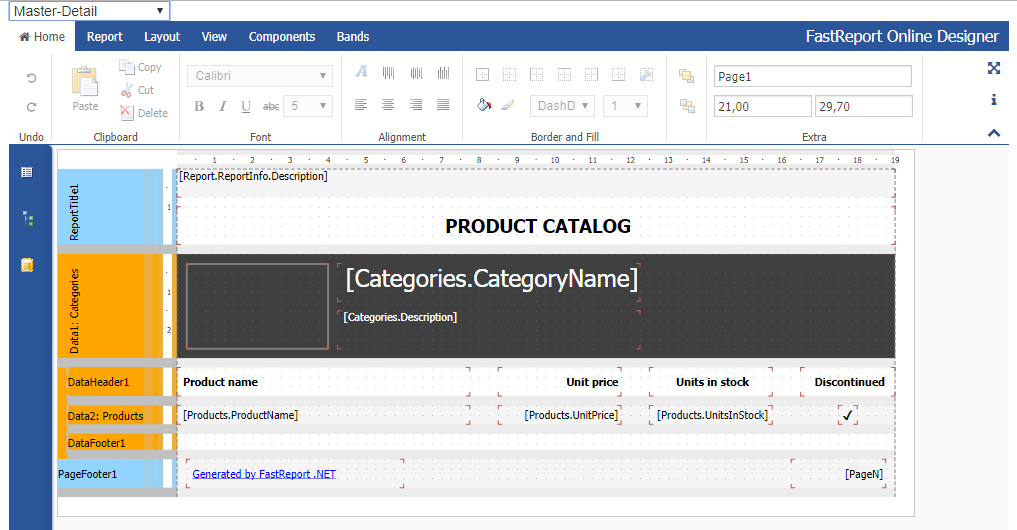Open the Layout tab
Screen dimensions: 1017x530
[162, 37]
